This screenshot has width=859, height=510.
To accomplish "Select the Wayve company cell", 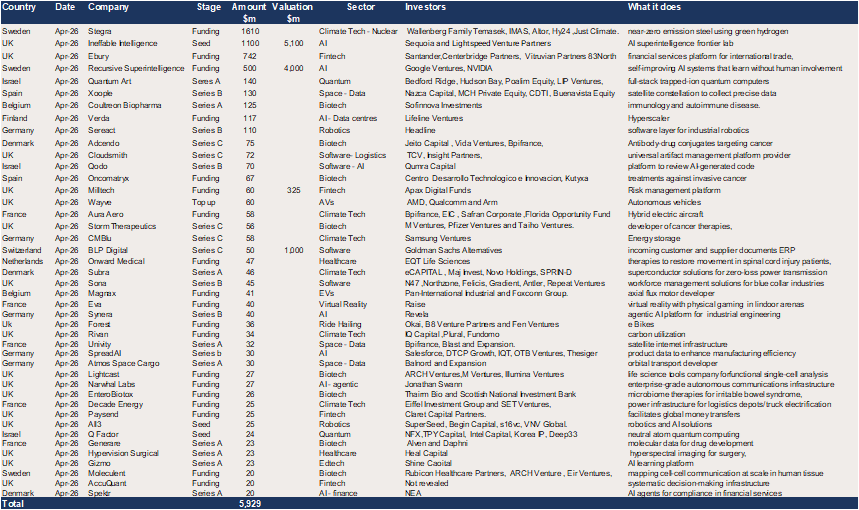I will tap(100, 202).
